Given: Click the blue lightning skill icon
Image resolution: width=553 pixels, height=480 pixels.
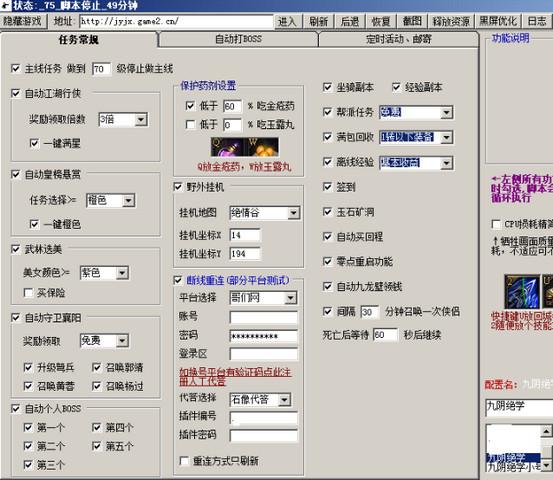Looking at the screenshot, I should (x=522, y=292).
